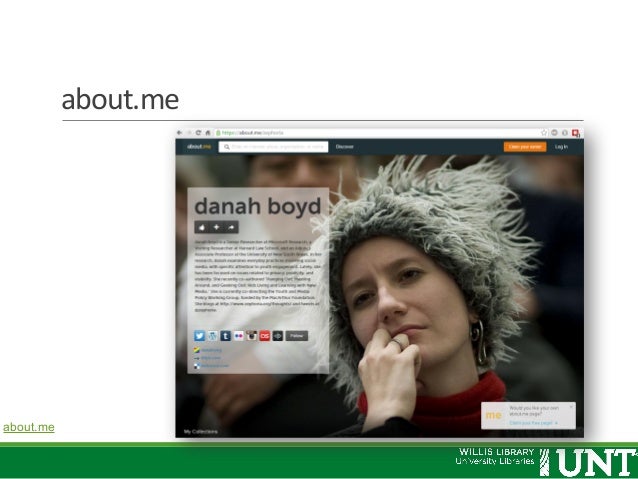
Task: Click the share arrow icon
Action: [231, 227]
